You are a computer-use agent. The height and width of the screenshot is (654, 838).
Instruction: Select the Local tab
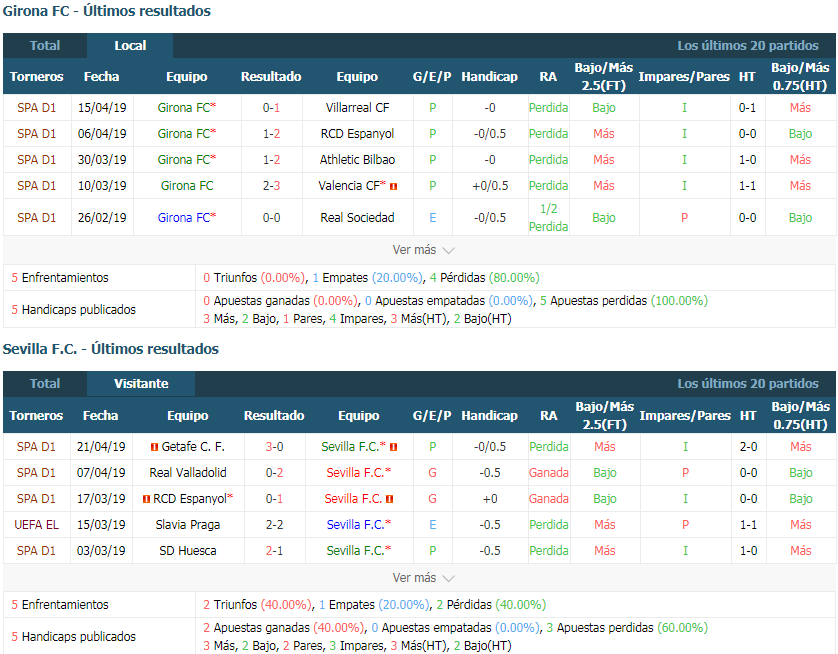pos(130,46)
